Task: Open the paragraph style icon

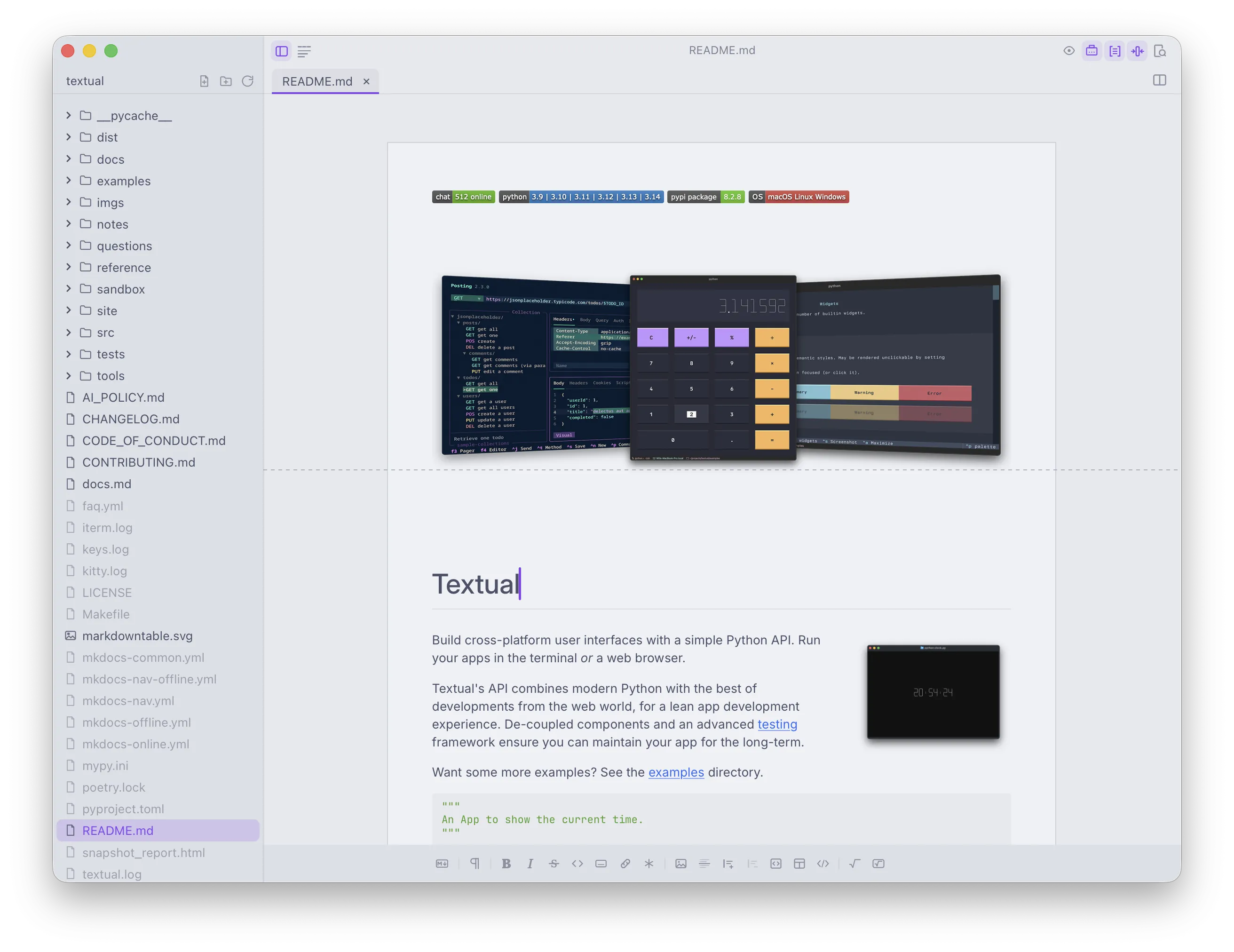Action: tap(475, 863)
